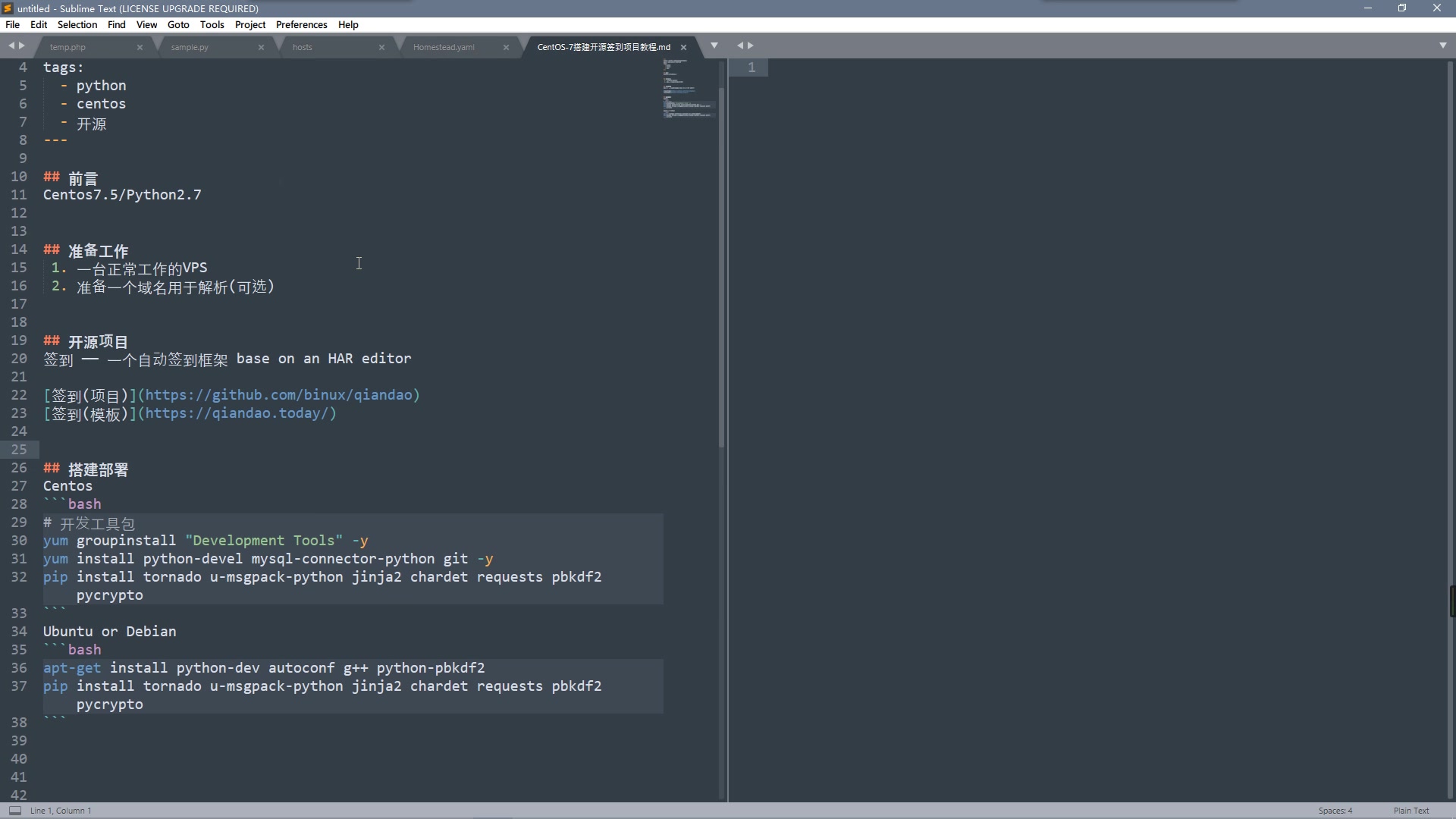Open the View menu
1456x819 pixels.
(x=146, y=24)
